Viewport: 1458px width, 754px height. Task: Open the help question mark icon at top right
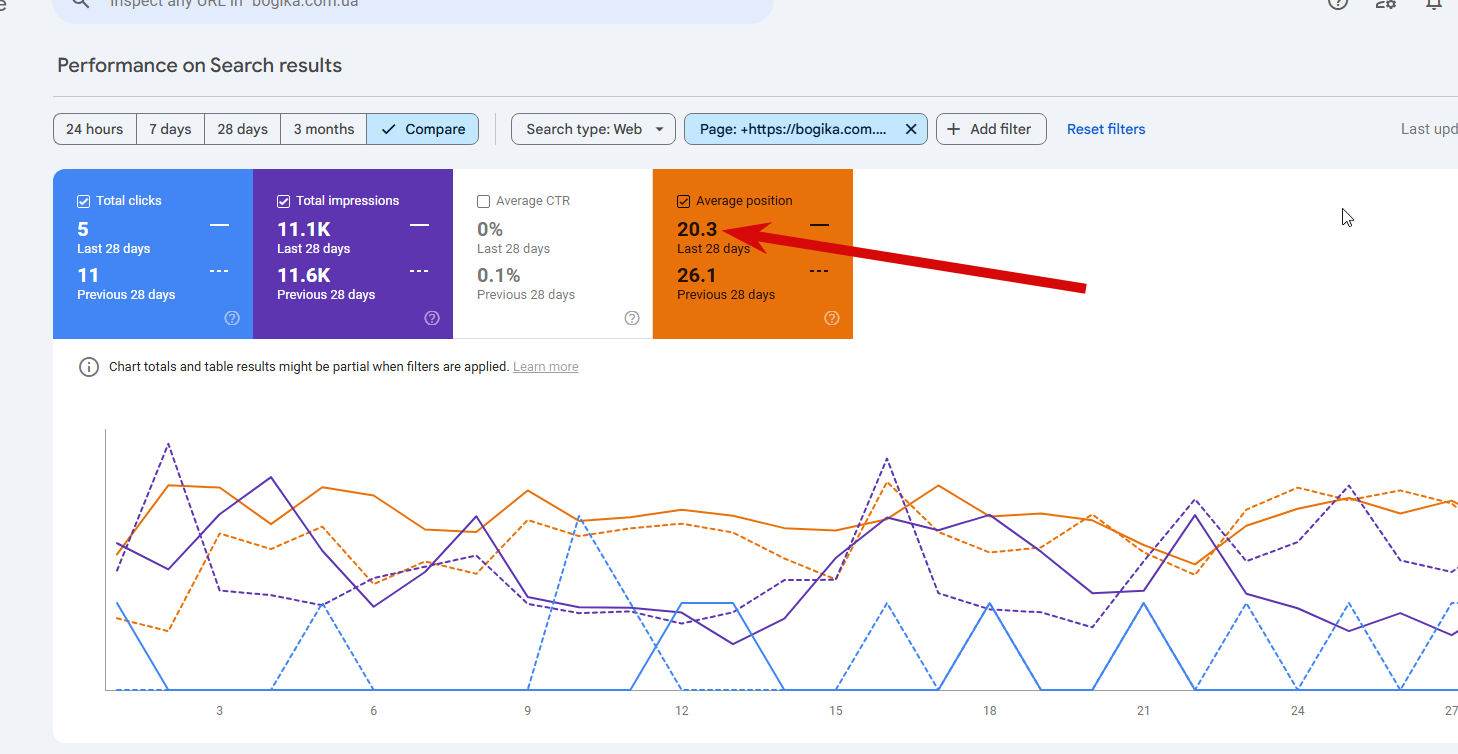[1338, 3]
